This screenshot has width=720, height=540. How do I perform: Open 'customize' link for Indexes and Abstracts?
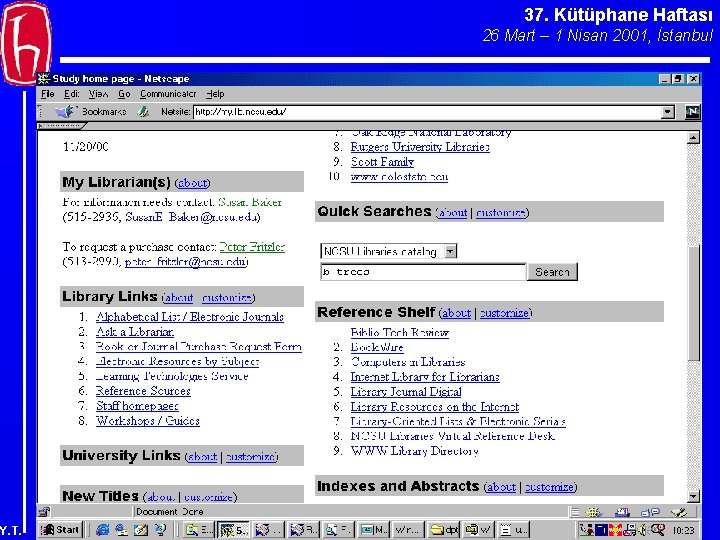(x=549, y=487)
